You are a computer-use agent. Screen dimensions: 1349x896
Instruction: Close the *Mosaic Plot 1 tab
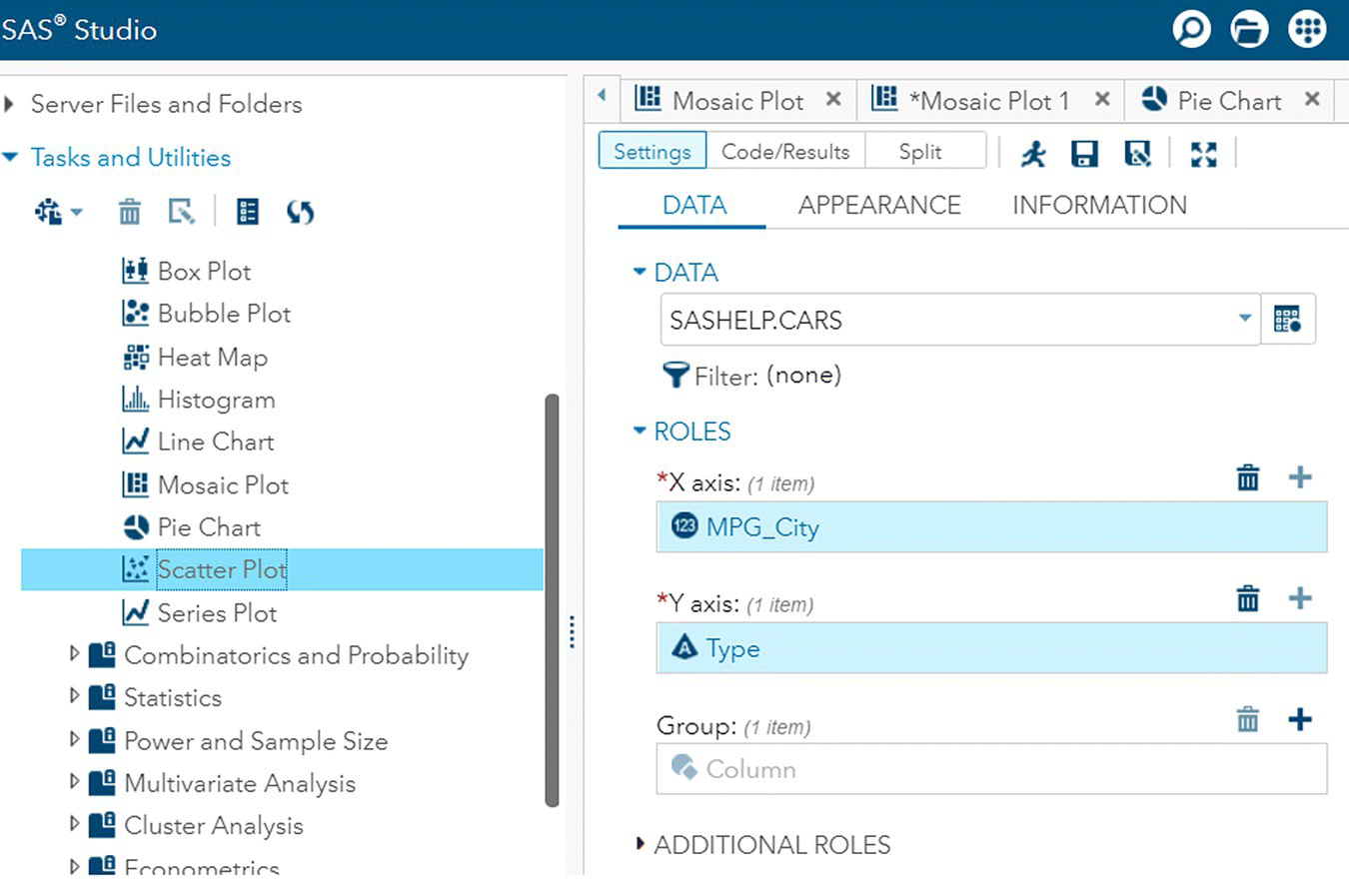1102,99
